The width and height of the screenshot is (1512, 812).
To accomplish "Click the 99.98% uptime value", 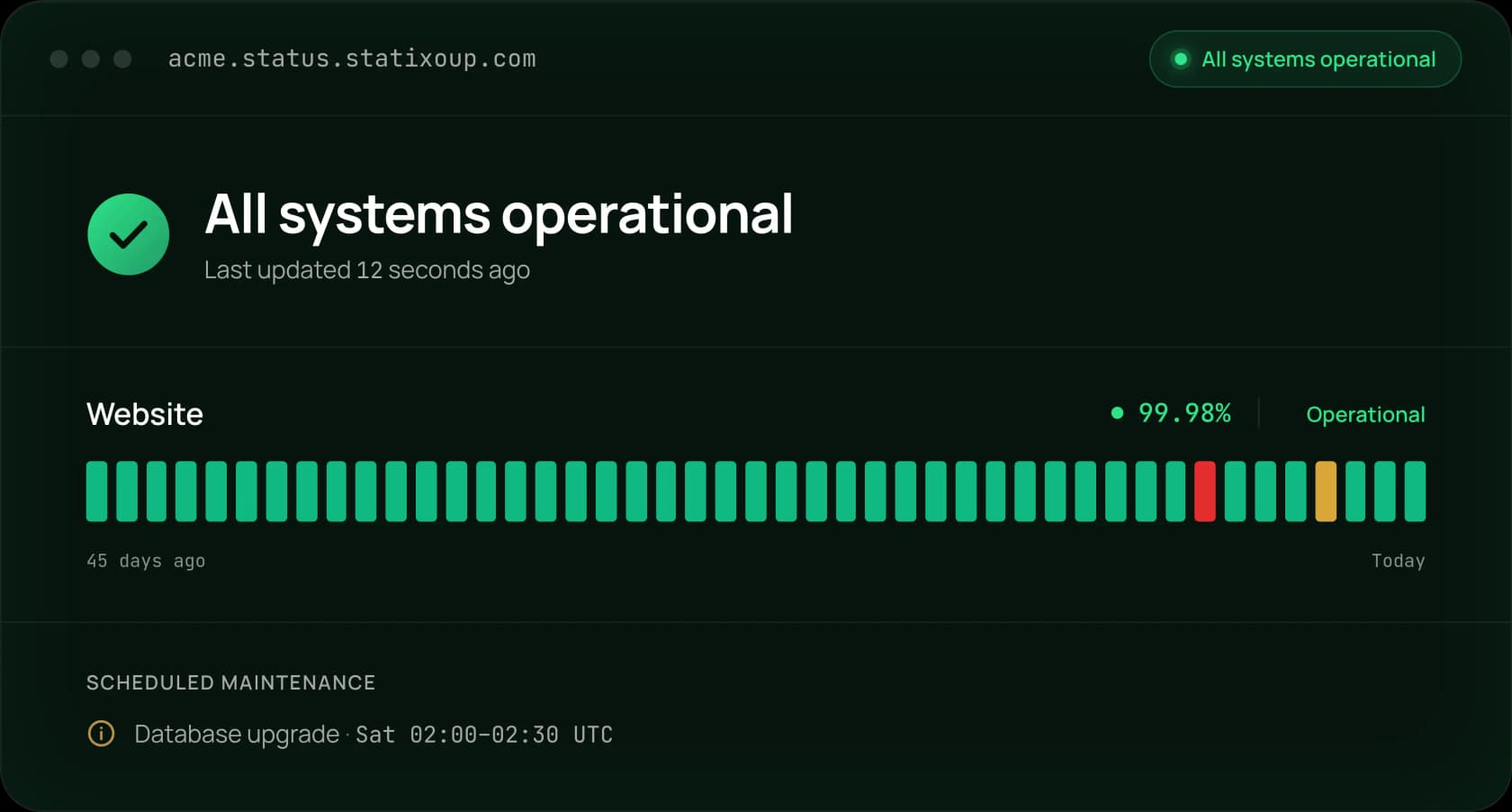I will pos(1184,413).
